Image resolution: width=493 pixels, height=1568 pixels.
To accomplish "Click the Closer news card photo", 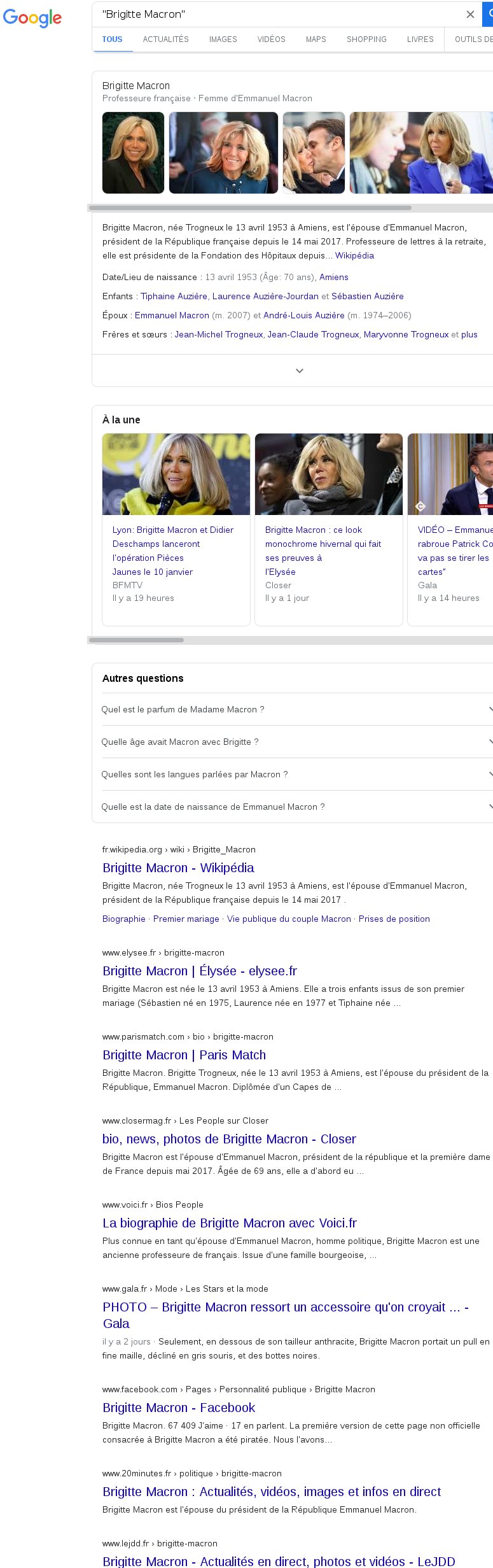I will point(329,474).
